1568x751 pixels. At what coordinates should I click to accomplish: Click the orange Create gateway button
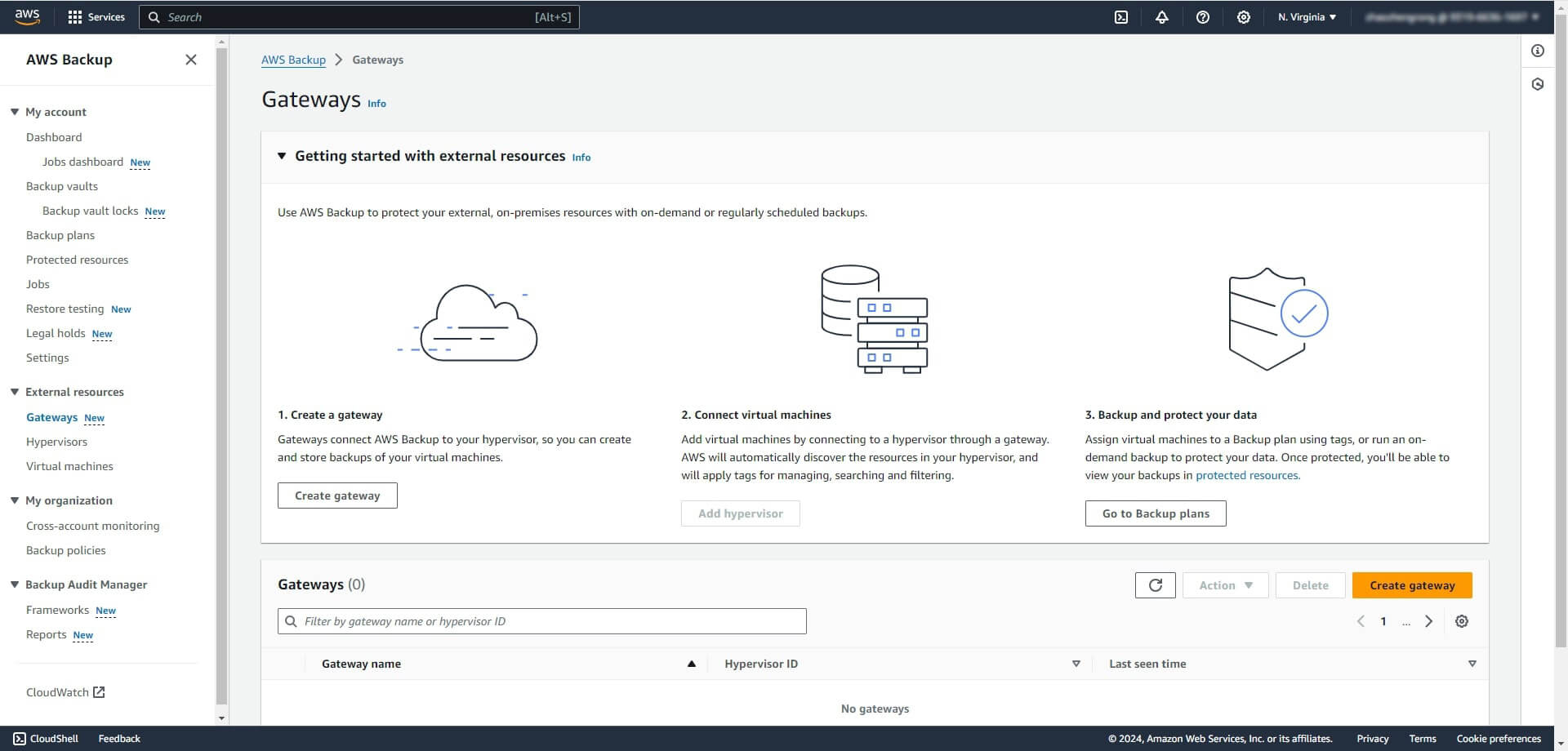pyautogui.click(x=1412, y=585)
